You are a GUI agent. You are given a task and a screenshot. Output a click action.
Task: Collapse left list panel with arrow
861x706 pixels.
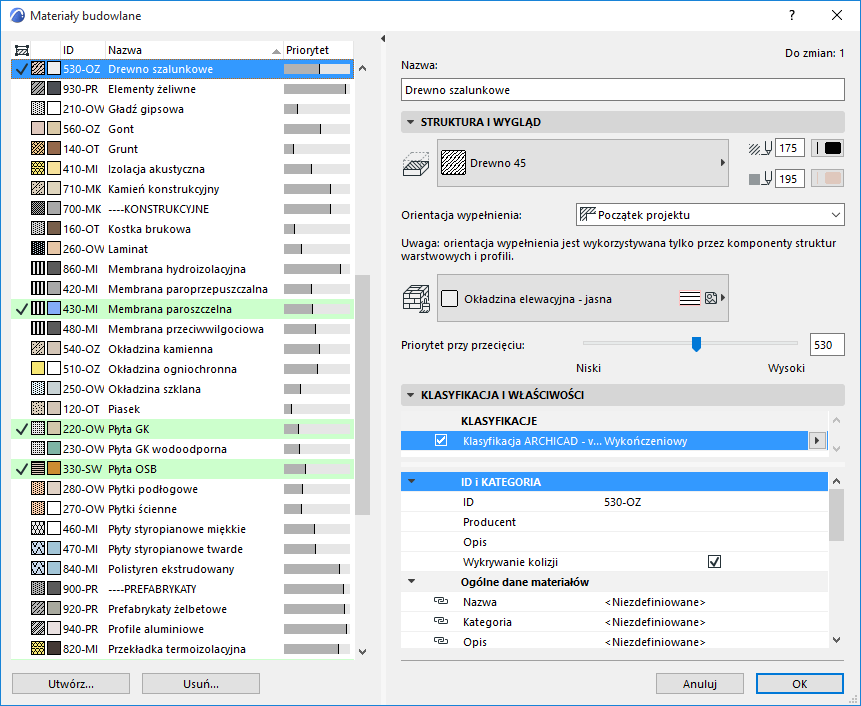tap(383, 38)
